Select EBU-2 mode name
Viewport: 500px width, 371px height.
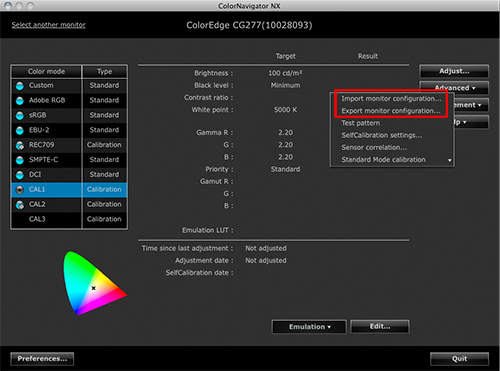pyautogui.click(x=39, y=130)
